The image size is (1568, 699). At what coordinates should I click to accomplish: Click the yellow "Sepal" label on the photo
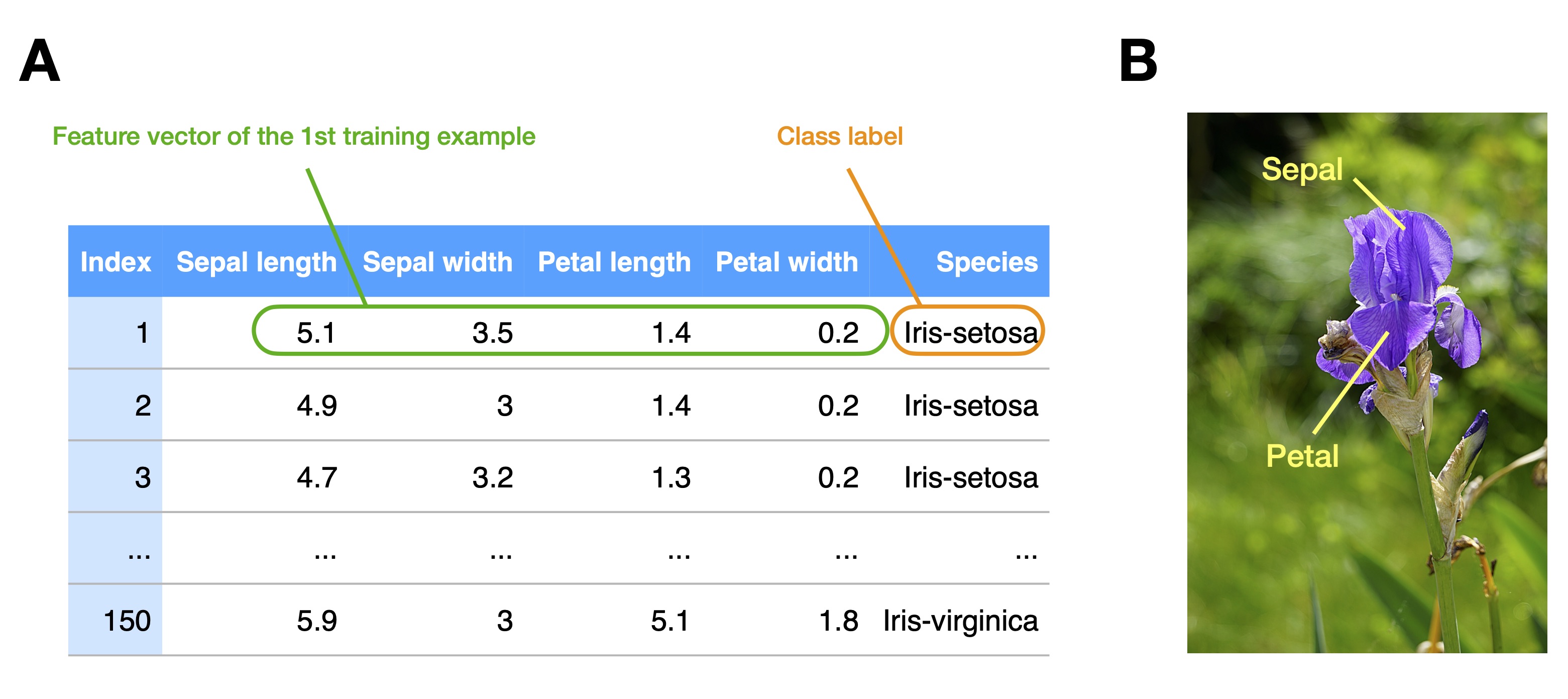(x=1301, y=169)
